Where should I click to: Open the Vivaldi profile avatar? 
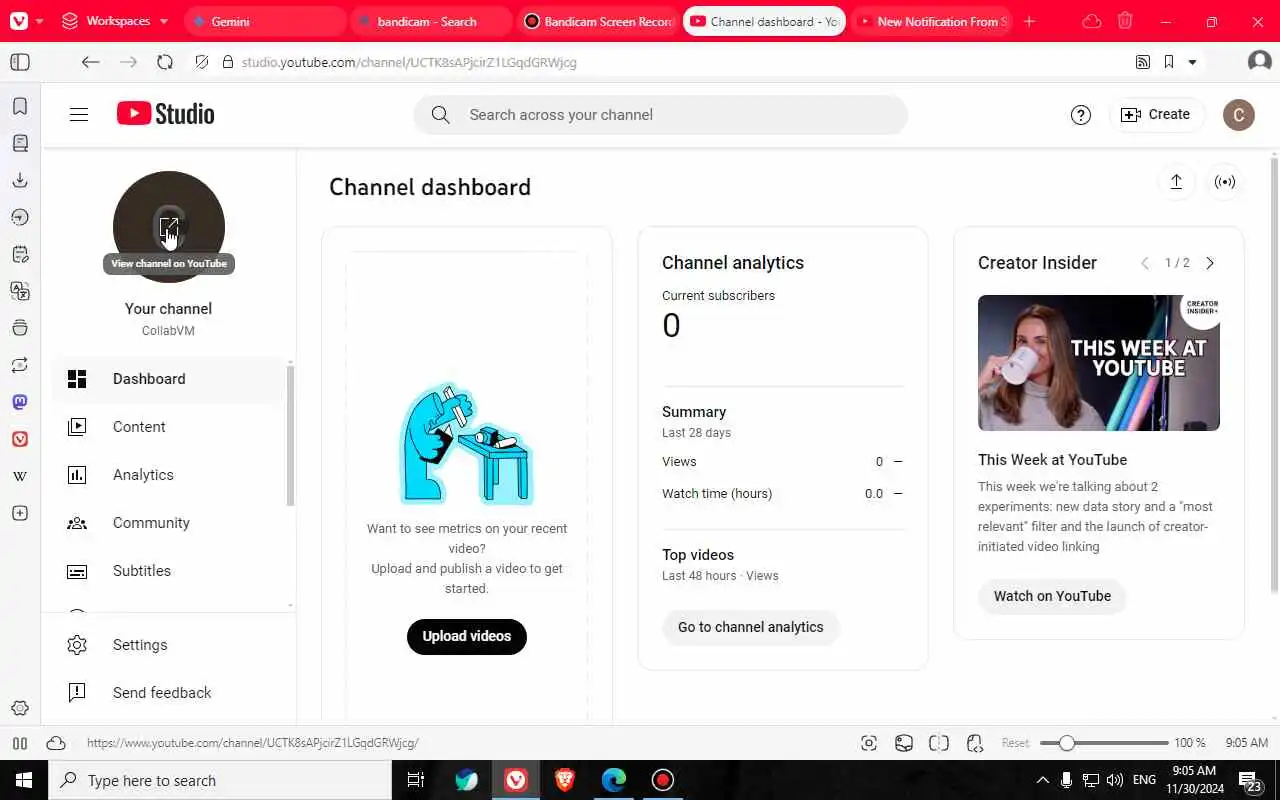tap(1259, 62)
